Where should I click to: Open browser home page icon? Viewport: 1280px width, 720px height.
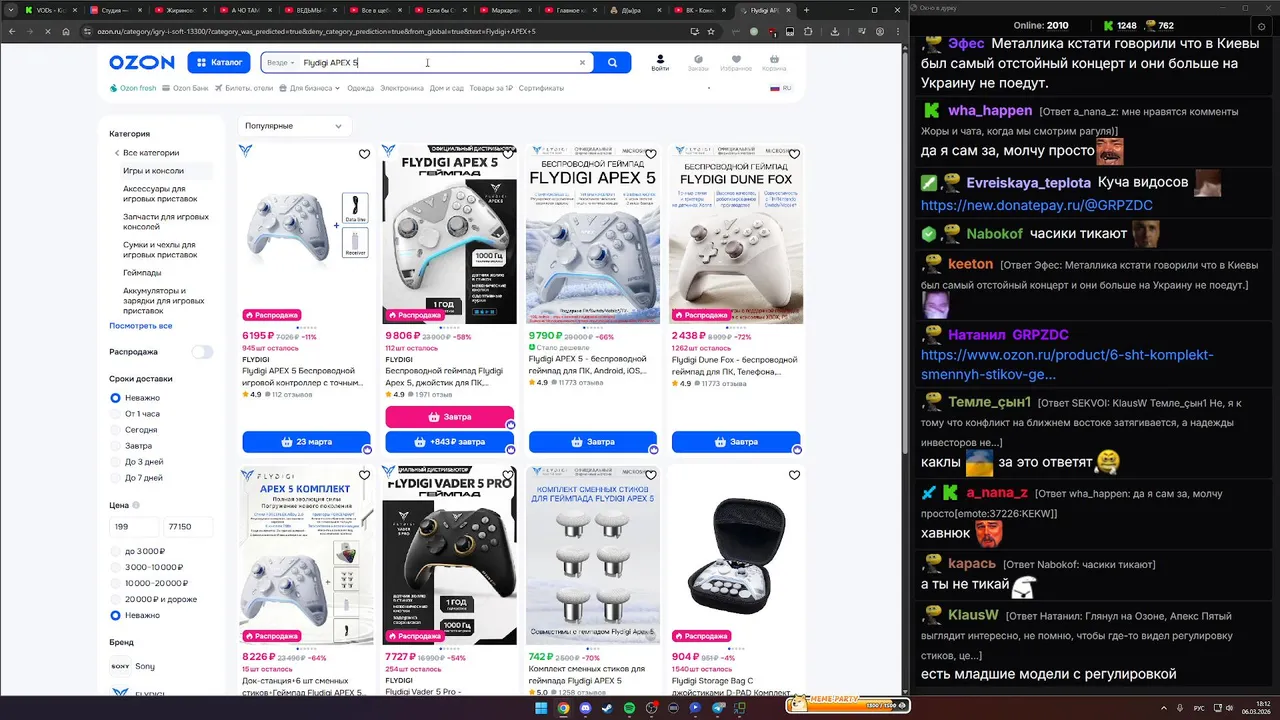point(65,31)
